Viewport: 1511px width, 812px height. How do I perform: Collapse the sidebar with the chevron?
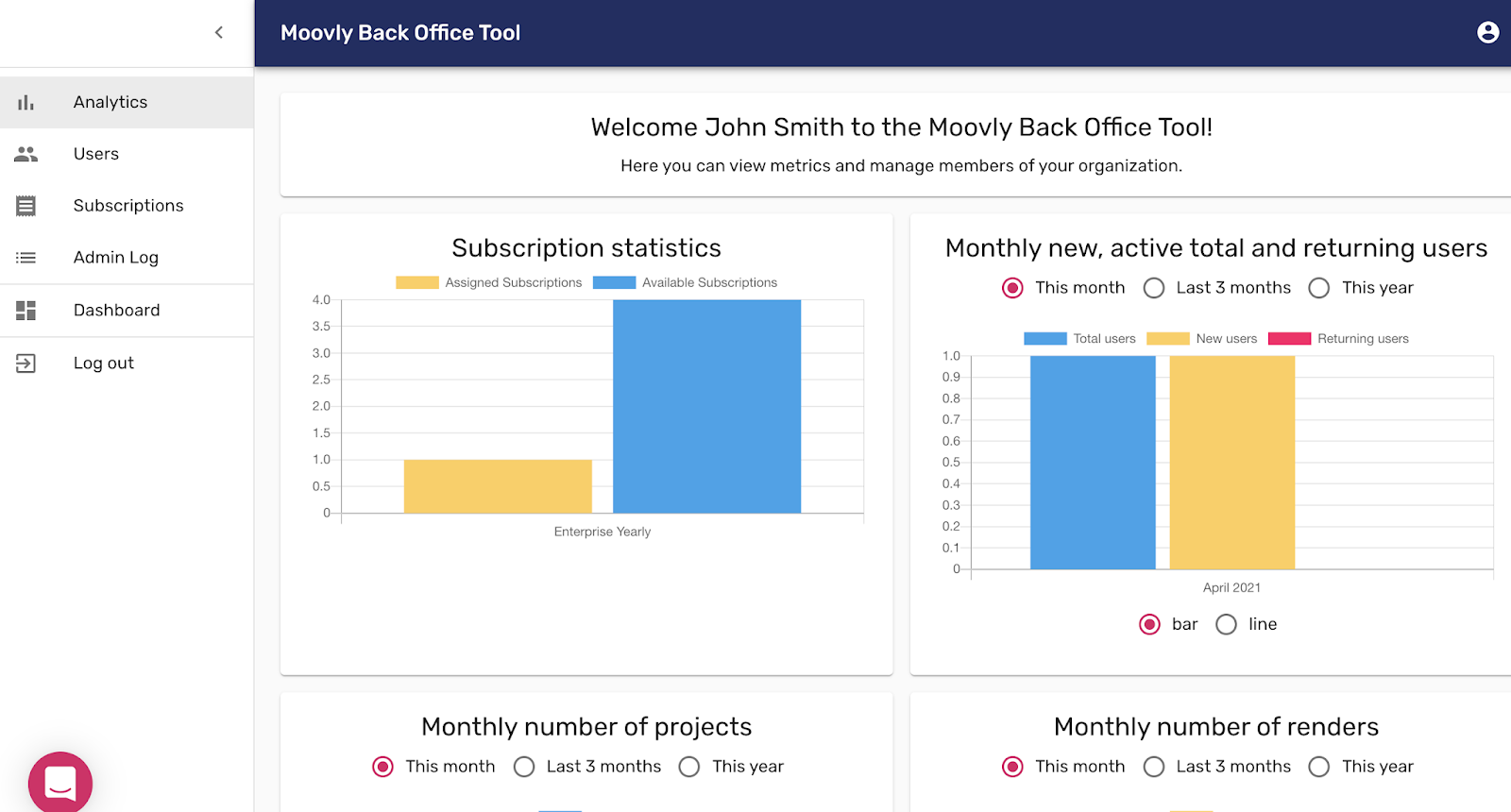219,33
